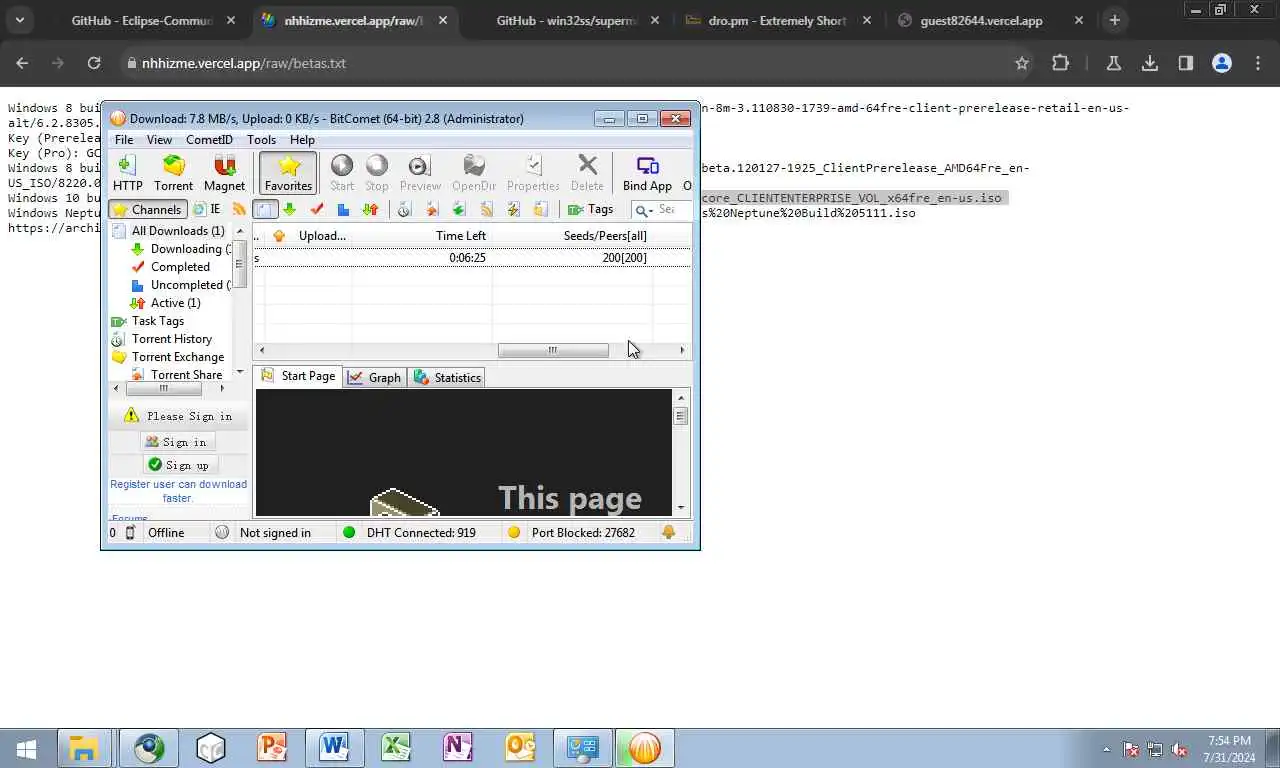
Task: Open the search magnifier dropdown in BitComet
Action: 644,209
